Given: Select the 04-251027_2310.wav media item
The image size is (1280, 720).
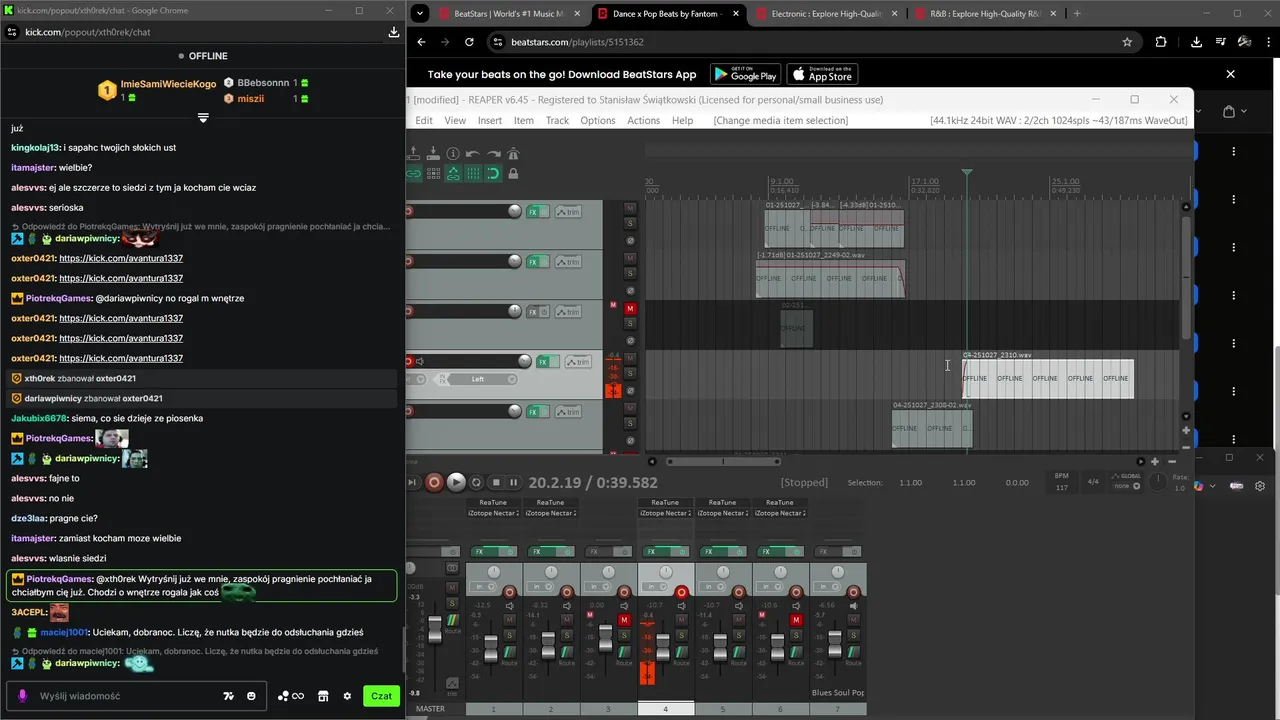Looking at the screenshot, I should coord(1048,379).
